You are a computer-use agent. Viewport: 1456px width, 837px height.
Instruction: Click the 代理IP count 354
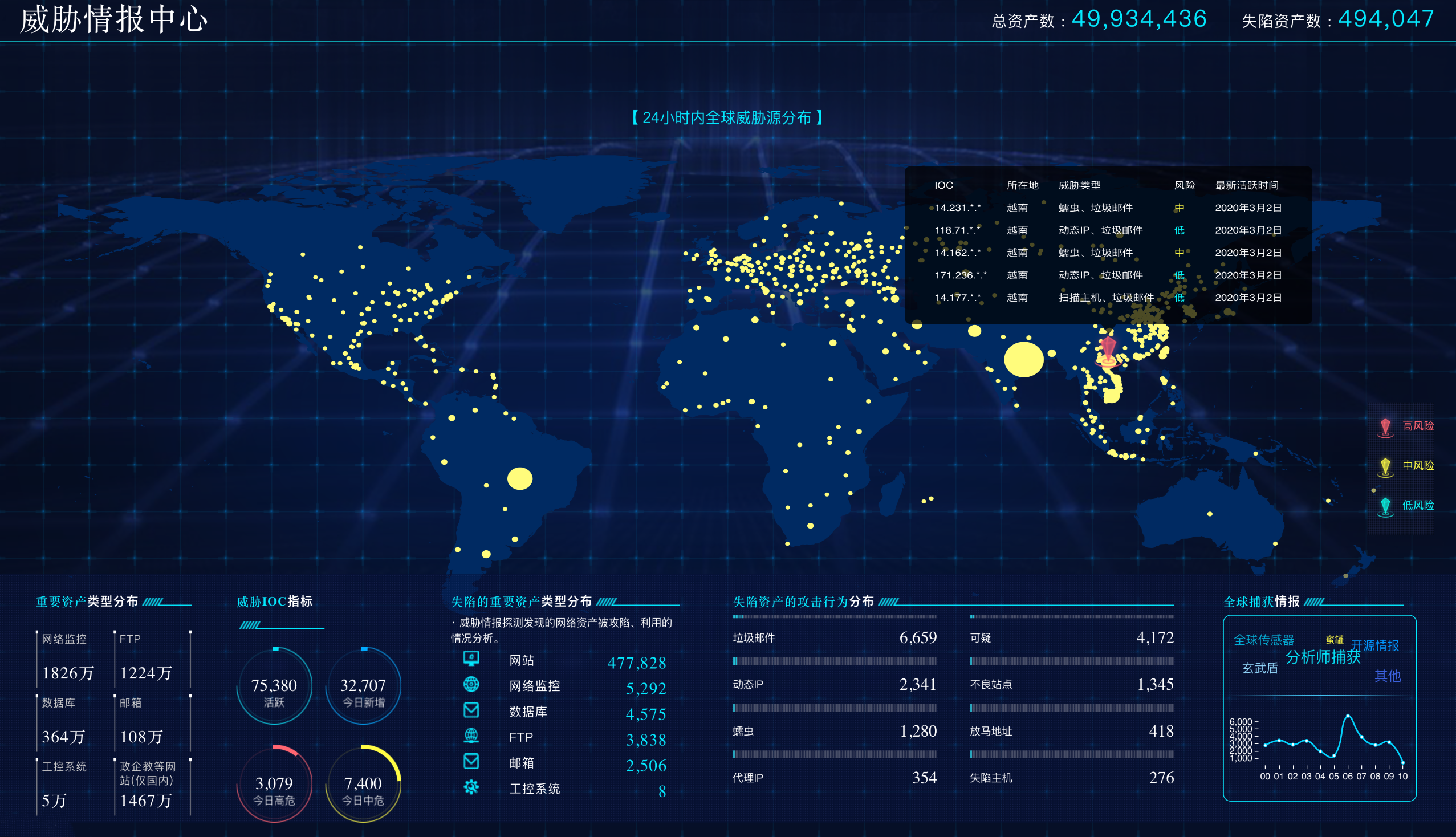pyautogui.click(x=925, y=778)
